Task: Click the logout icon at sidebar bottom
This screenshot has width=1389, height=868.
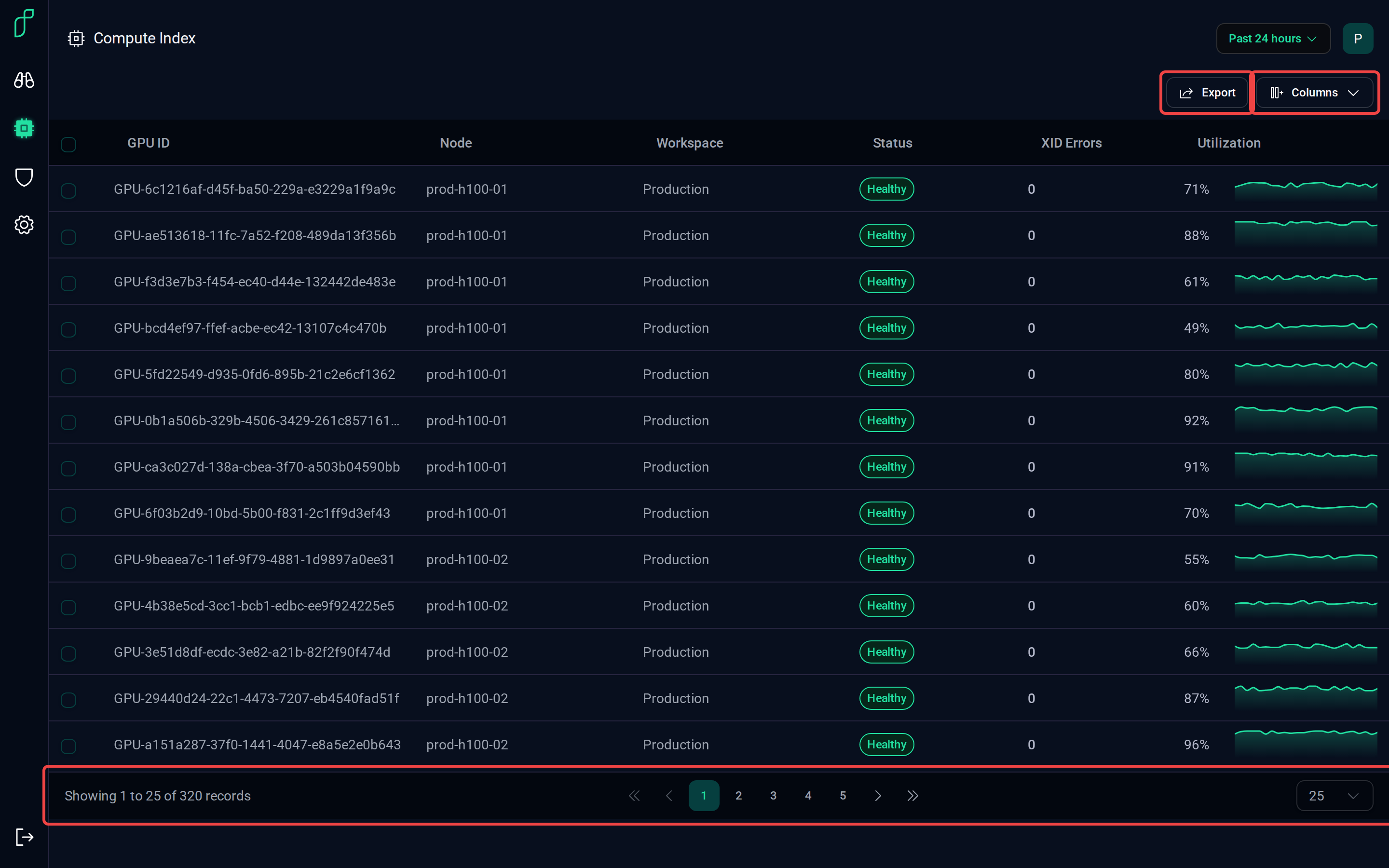Action: click(x=24, y=837)
